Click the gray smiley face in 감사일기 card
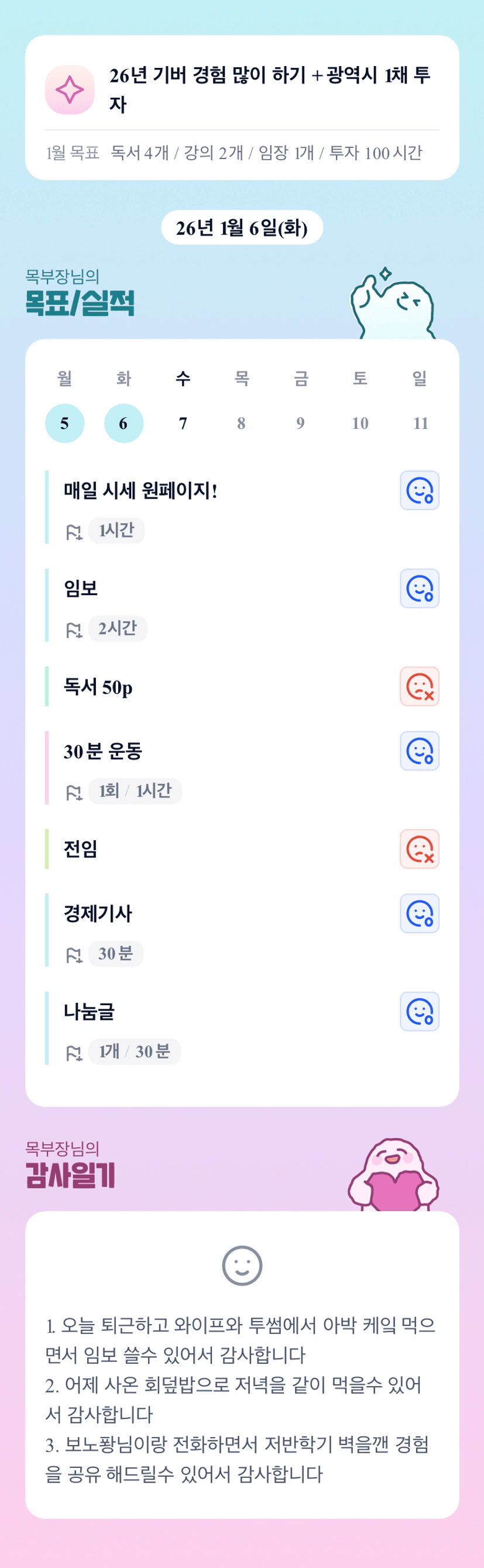 coord(242,1266)
